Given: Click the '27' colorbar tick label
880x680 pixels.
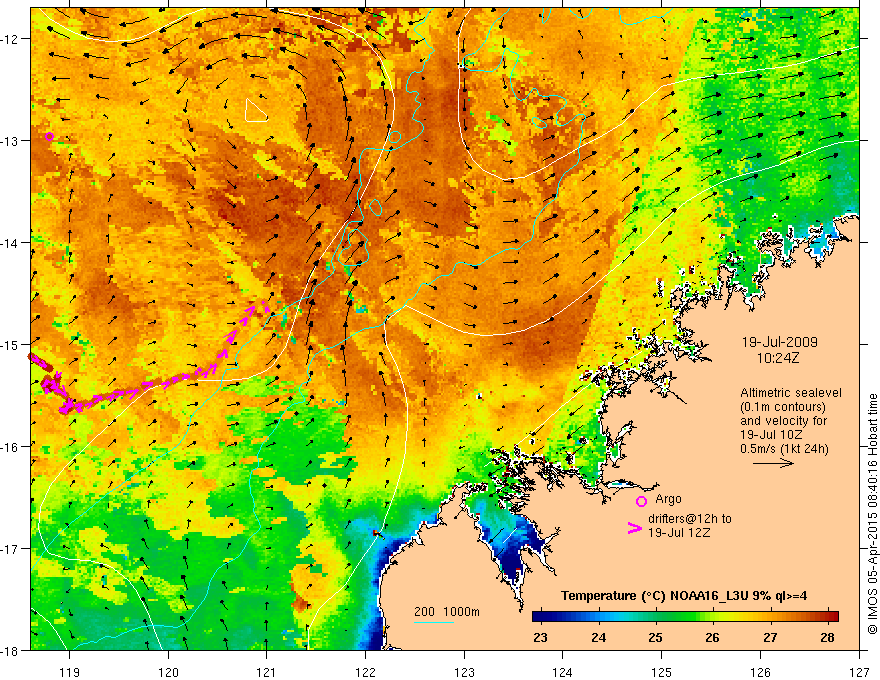Looking at the screenshot, I should pos(770,637).
